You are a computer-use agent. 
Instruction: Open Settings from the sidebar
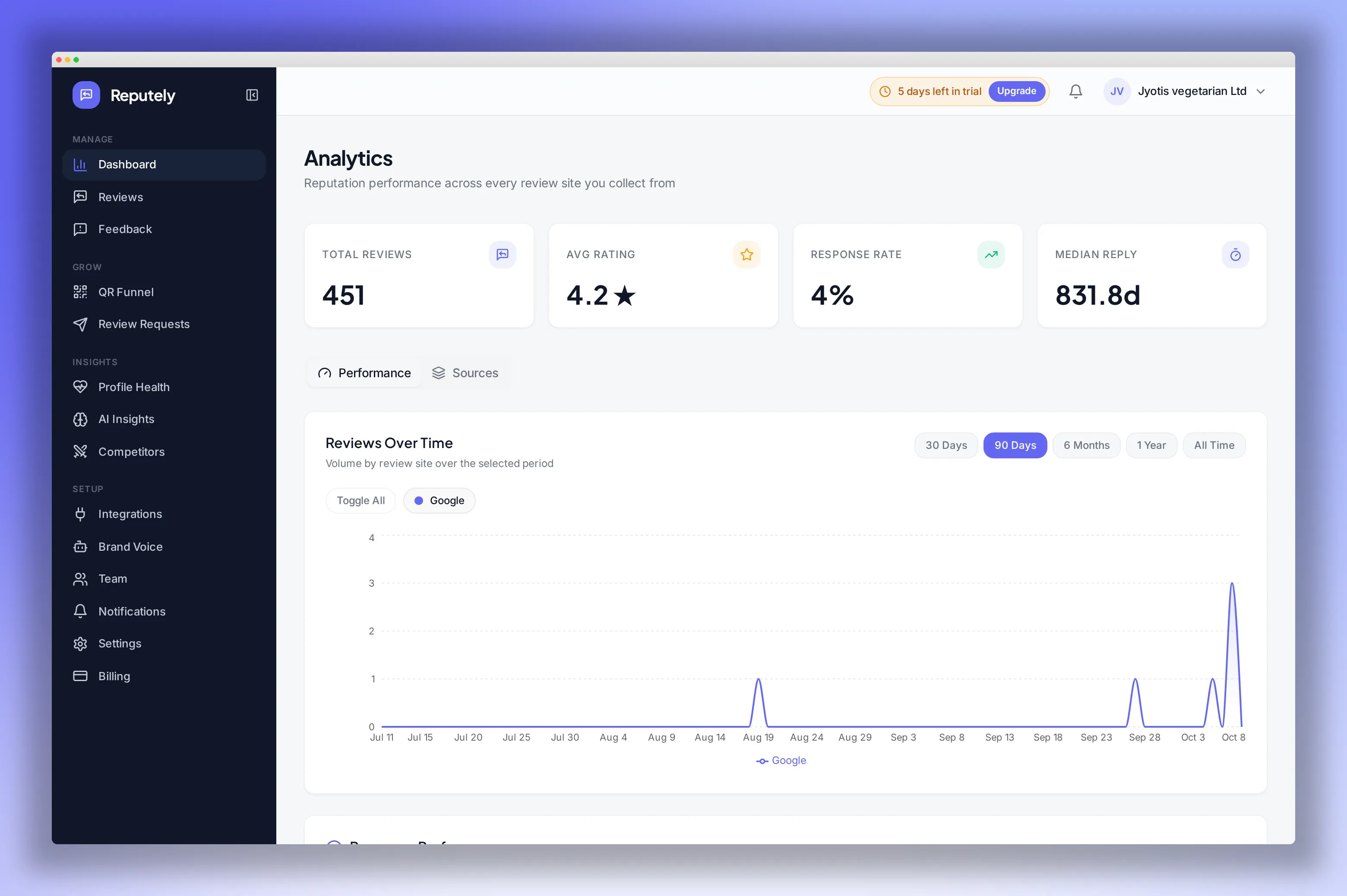click(164, 643)
